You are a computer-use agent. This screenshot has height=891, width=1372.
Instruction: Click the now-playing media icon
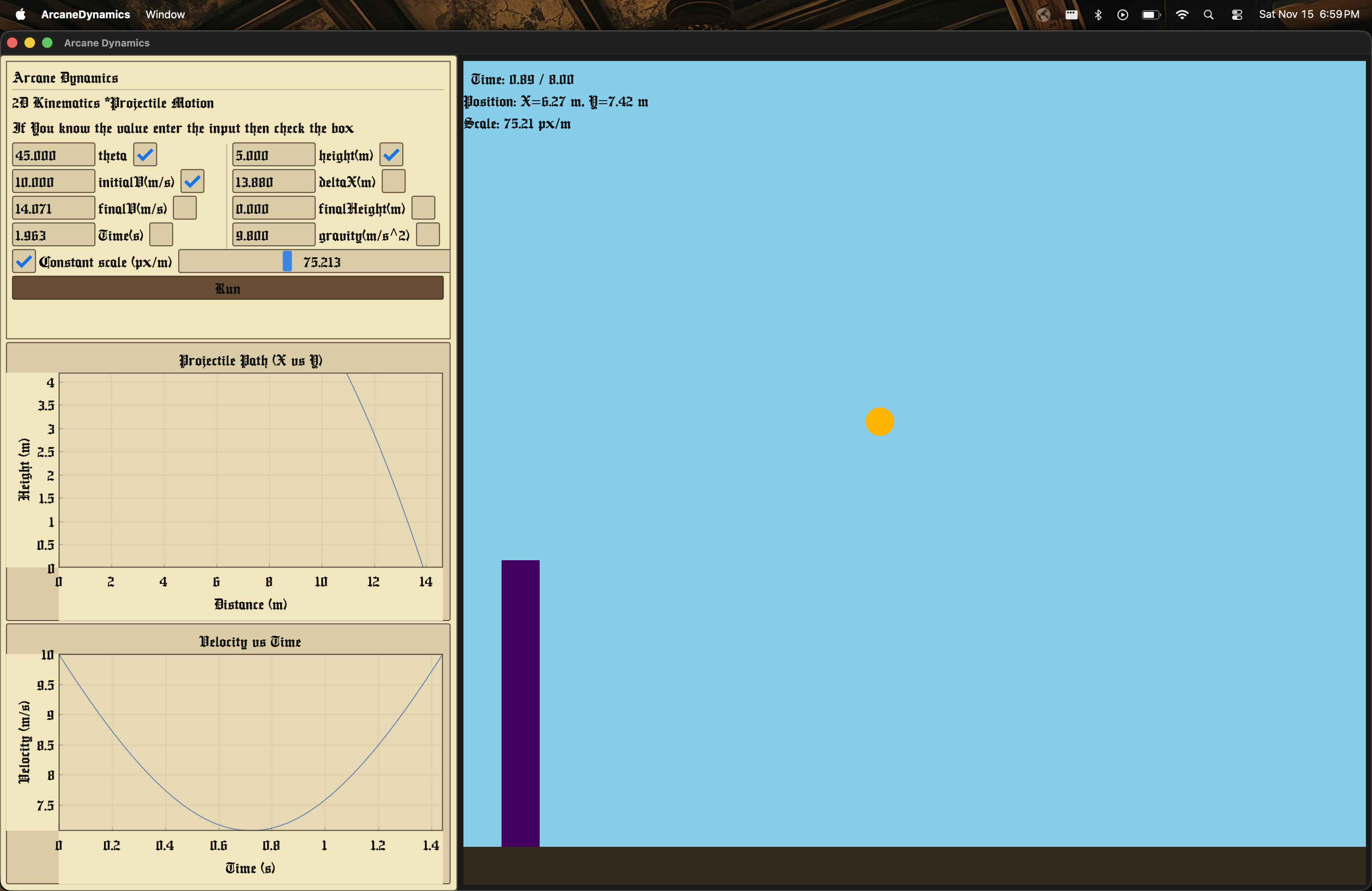point(1122,15)
